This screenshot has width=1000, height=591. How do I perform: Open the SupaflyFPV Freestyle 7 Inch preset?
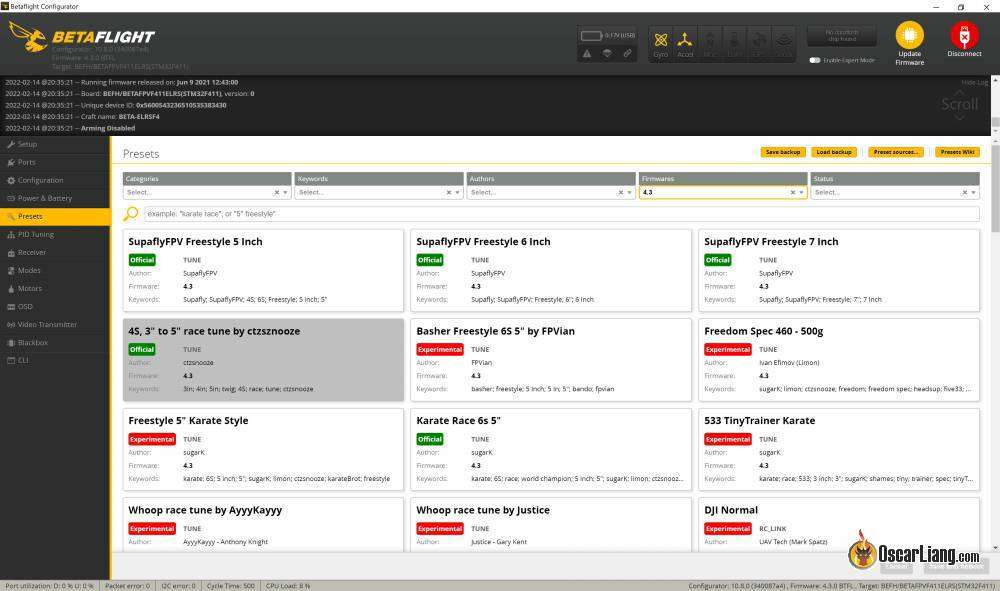[x=839, y=270]
